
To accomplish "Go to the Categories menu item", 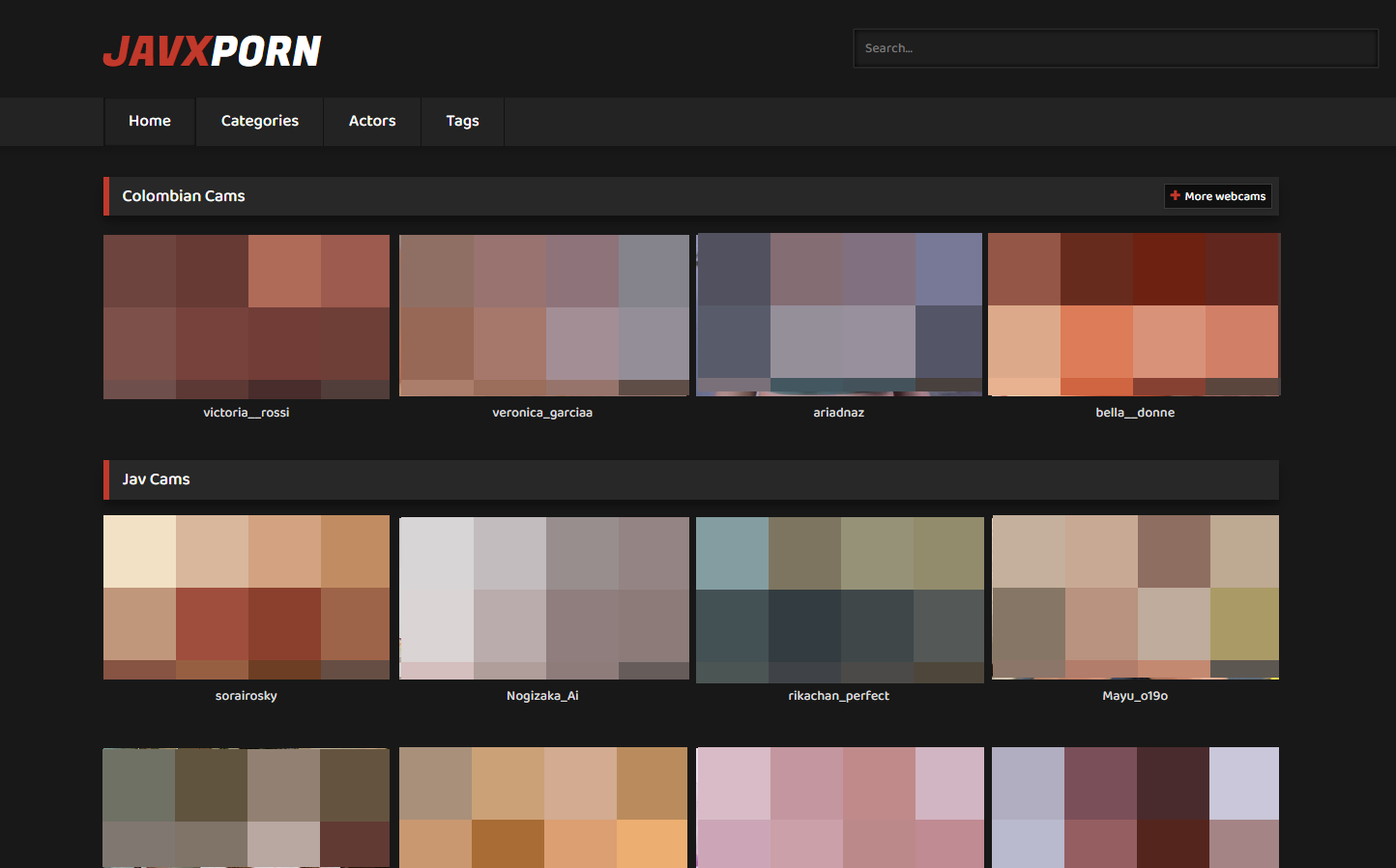I will (259, 121).
